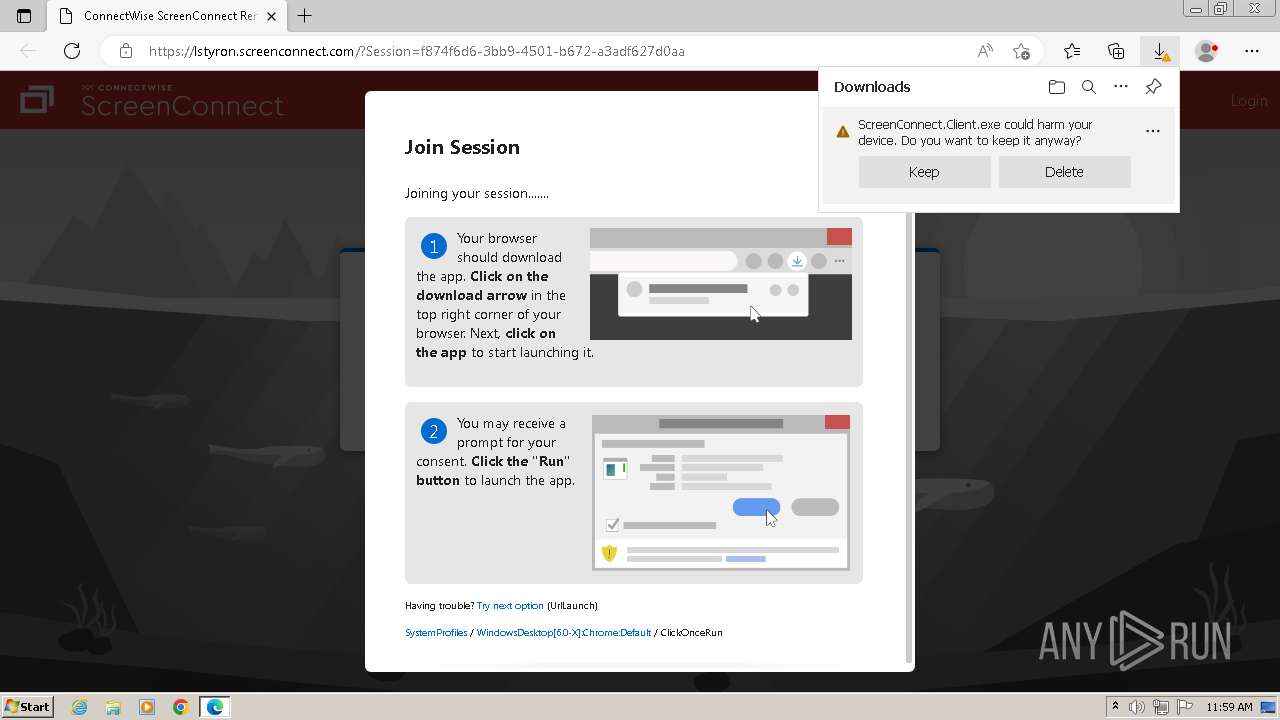Image resolution: width=1280 pixels, height=720 pixels.
Task: Select Microsoft Edge in the taskbar
Action: [x=215, y=707]
